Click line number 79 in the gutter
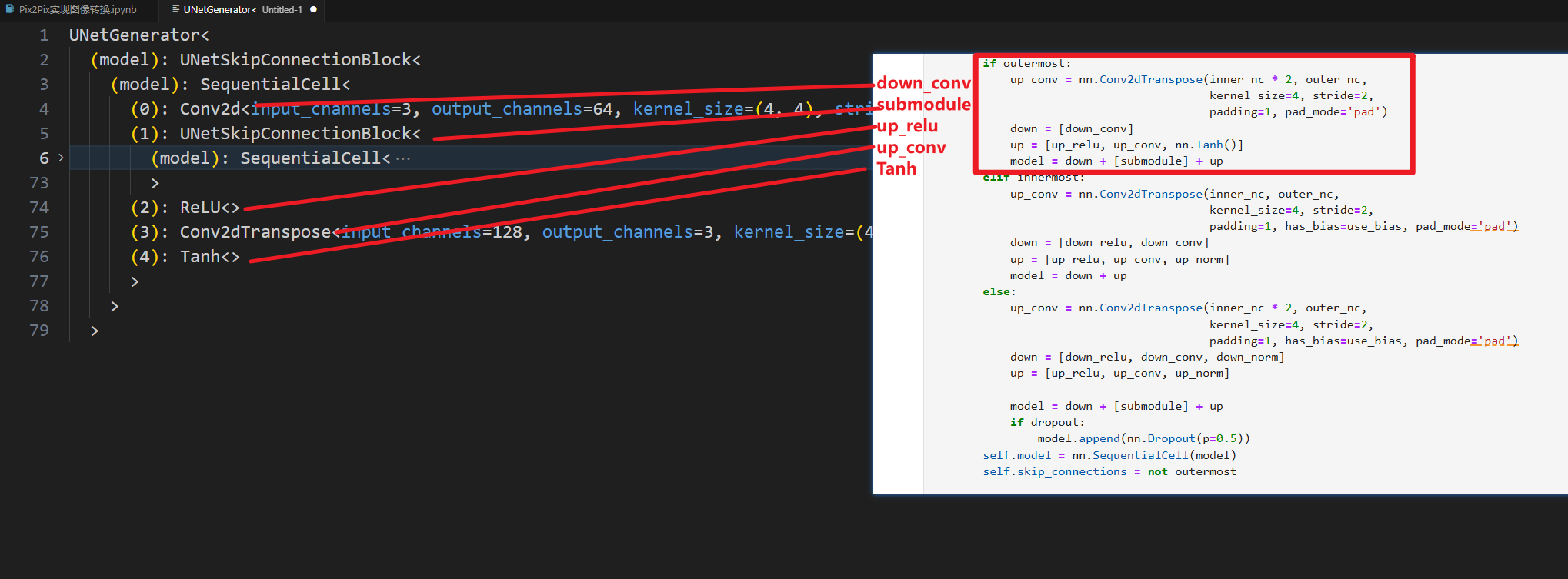This screenshot has height=579, width=1568. click(38, 331)
